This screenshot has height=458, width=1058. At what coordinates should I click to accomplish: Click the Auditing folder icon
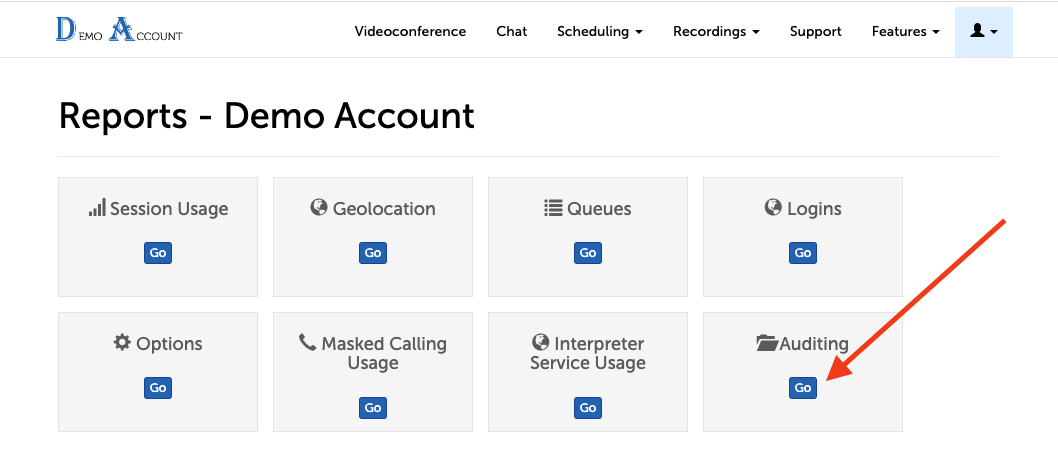click(x=767, y=343)
